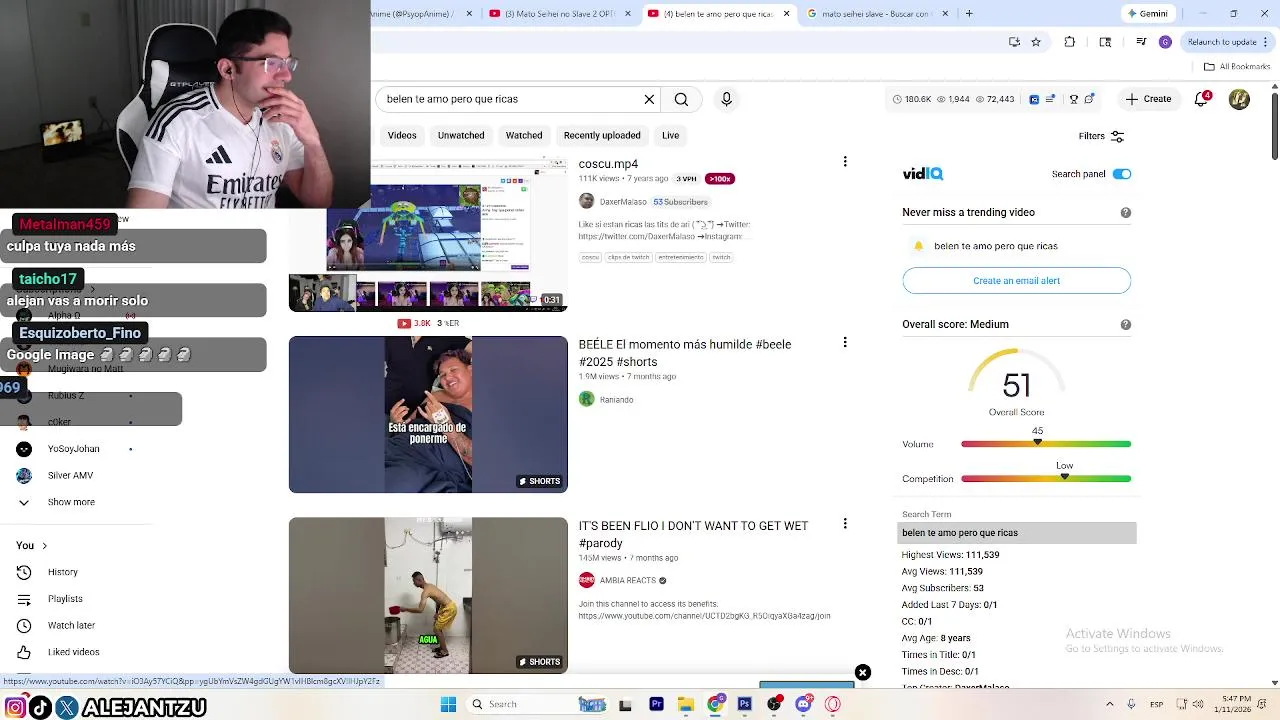Image resolution: width=1280 pixels, height=720 pixels.
Task: Open the coscu.mp4 video thumbnail
Action: point(428,234)
